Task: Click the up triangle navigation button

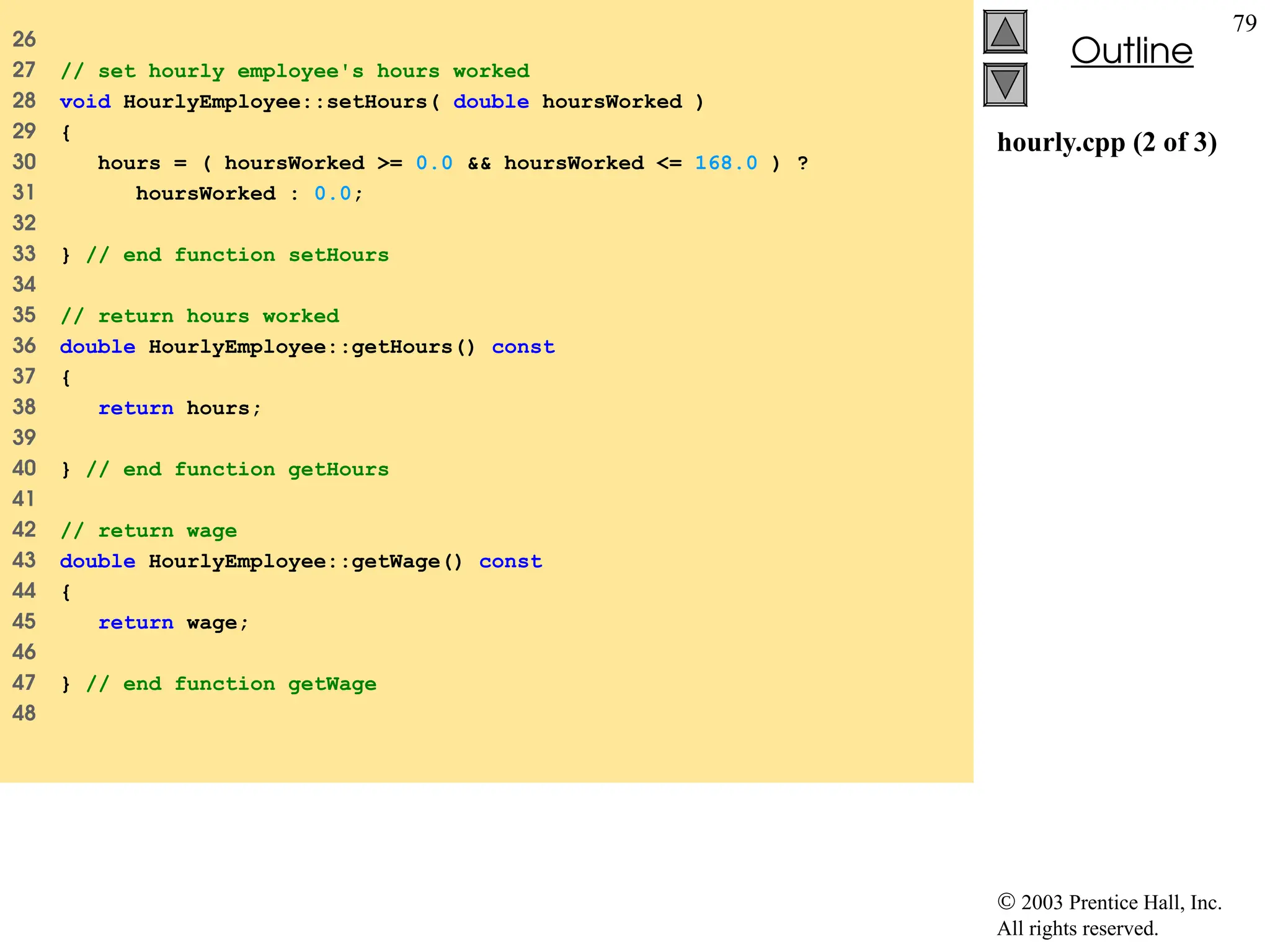Action: coord(1005,32)
